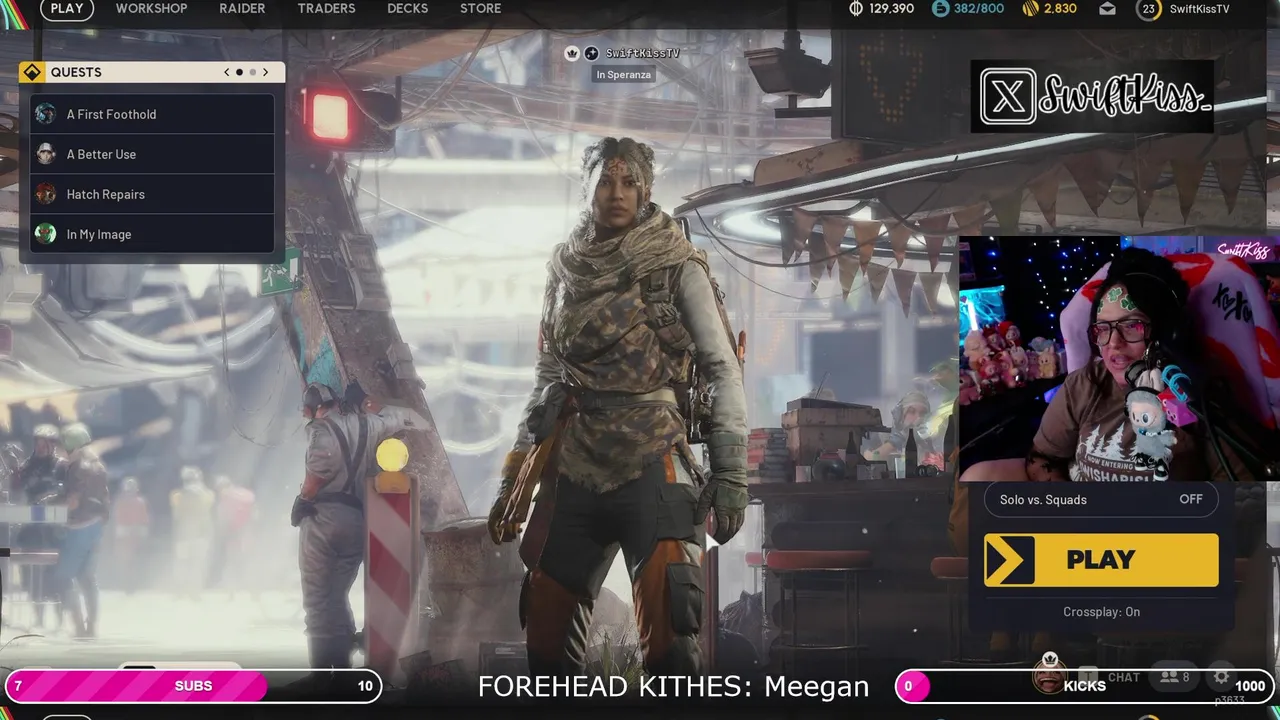Open the In My Image quest
Viewport: 1280px width, 720px height.
(x=152, y=234)
